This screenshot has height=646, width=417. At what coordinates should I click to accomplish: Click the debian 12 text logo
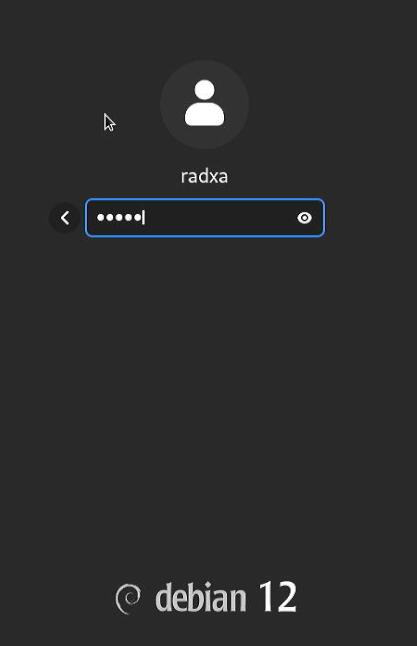tap(206, 598)
